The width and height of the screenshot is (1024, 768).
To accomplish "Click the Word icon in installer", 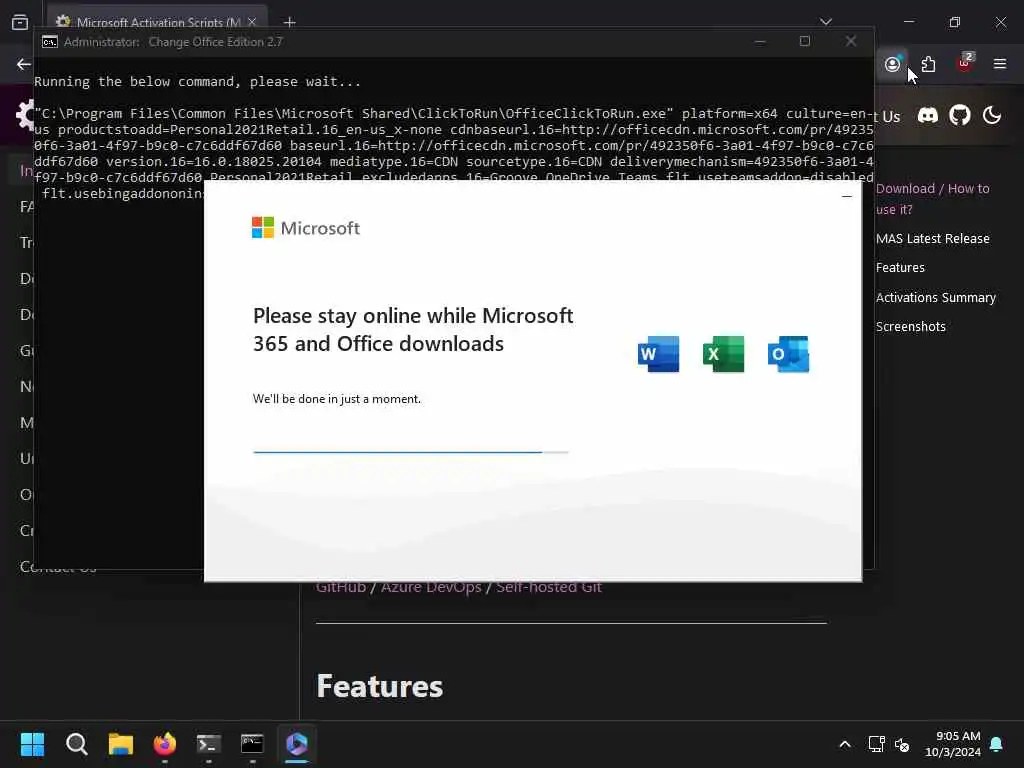I will click(x=658, y=354).
